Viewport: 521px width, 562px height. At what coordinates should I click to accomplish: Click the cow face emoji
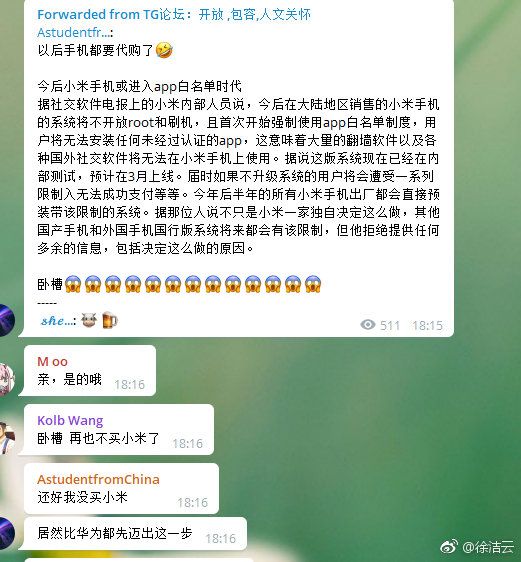pyautogui.click(x=89, y=320)
